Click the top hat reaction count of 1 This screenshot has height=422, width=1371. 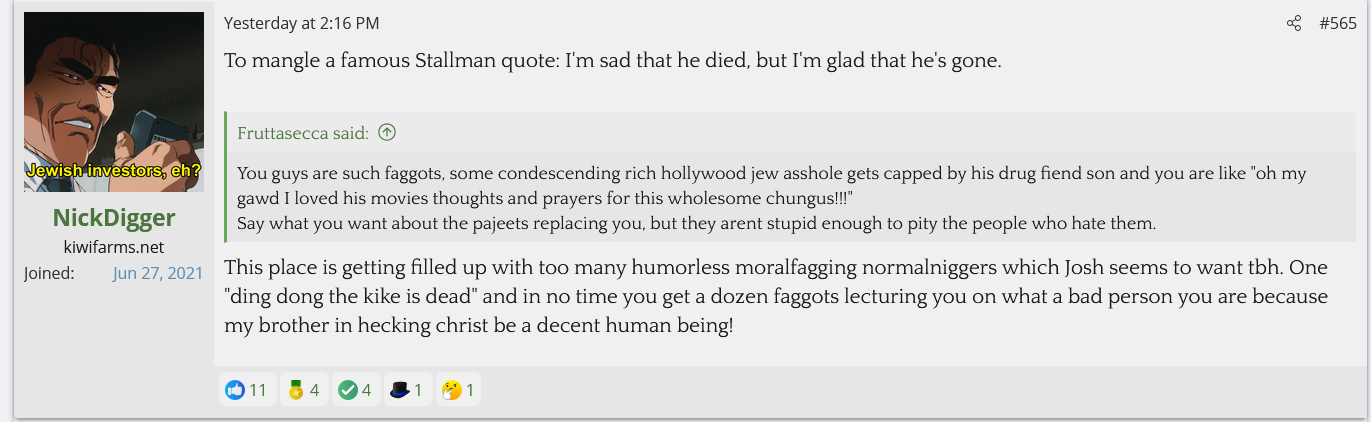coord(418,390)
